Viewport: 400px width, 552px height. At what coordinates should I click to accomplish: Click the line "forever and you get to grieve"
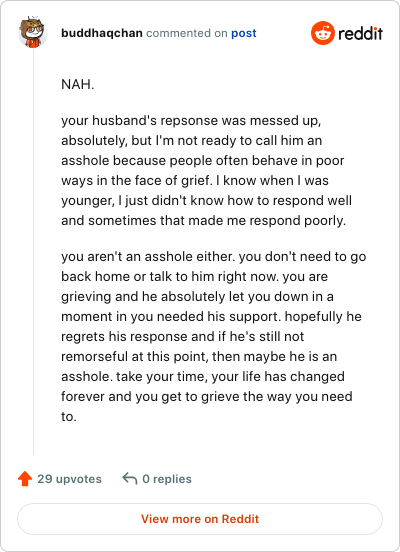pos(207,397)
